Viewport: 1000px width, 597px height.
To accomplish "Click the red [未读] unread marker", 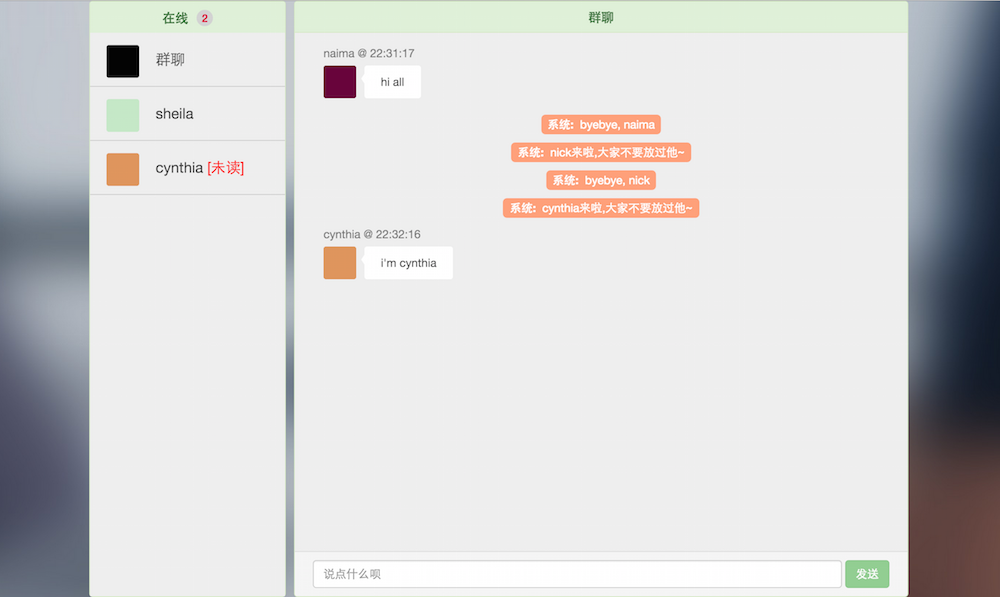I will 225,168.
